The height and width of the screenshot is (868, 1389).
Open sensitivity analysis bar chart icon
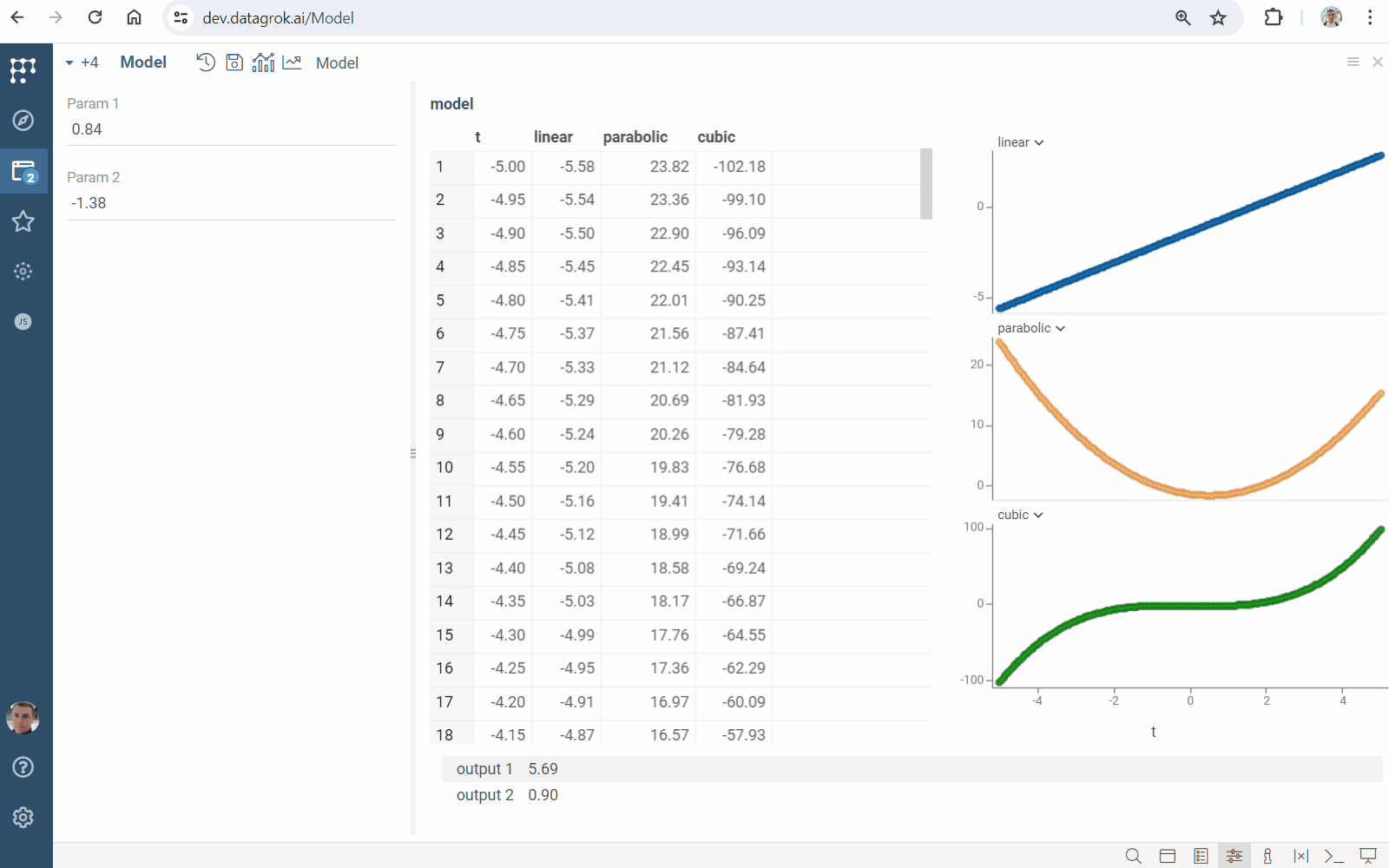(263, 62)
